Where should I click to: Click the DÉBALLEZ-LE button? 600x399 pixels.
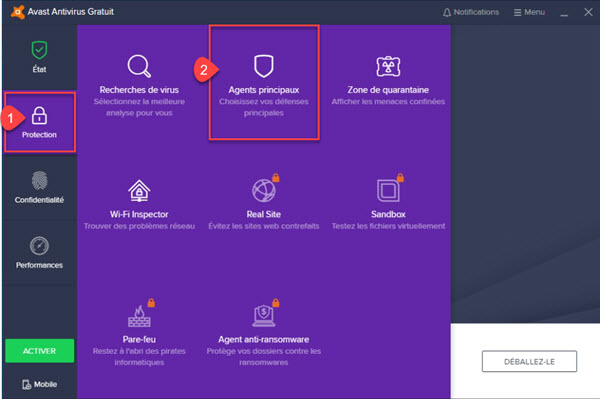(529, 362)
